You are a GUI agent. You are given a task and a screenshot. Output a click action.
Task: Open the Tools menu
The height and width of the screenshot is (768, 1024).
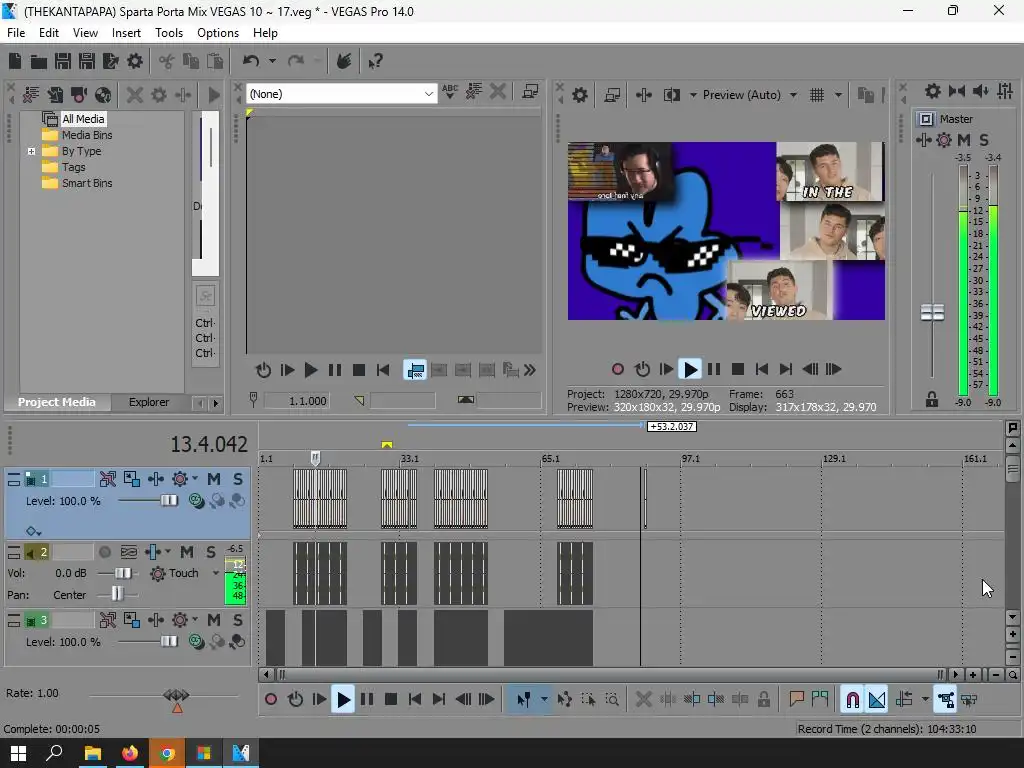coord(168,33)
